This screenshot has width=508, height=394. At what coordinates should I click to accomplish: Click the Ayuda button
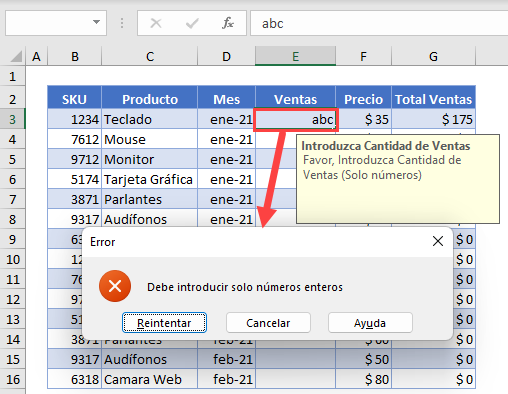click(370, 323)
